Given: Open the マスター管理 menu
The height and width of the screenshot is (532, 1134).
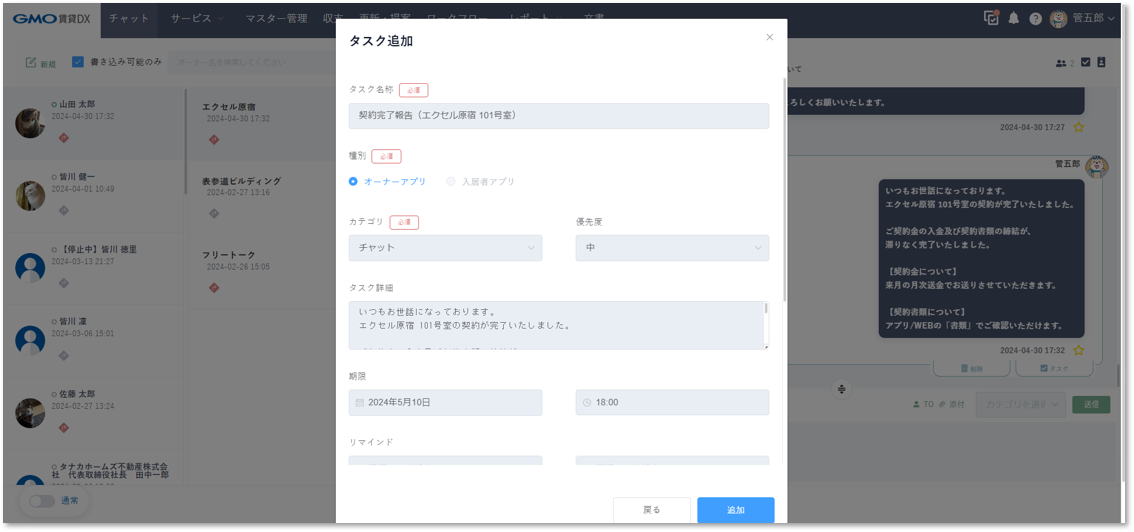Looking at the screenshot, I should point(276,18).
